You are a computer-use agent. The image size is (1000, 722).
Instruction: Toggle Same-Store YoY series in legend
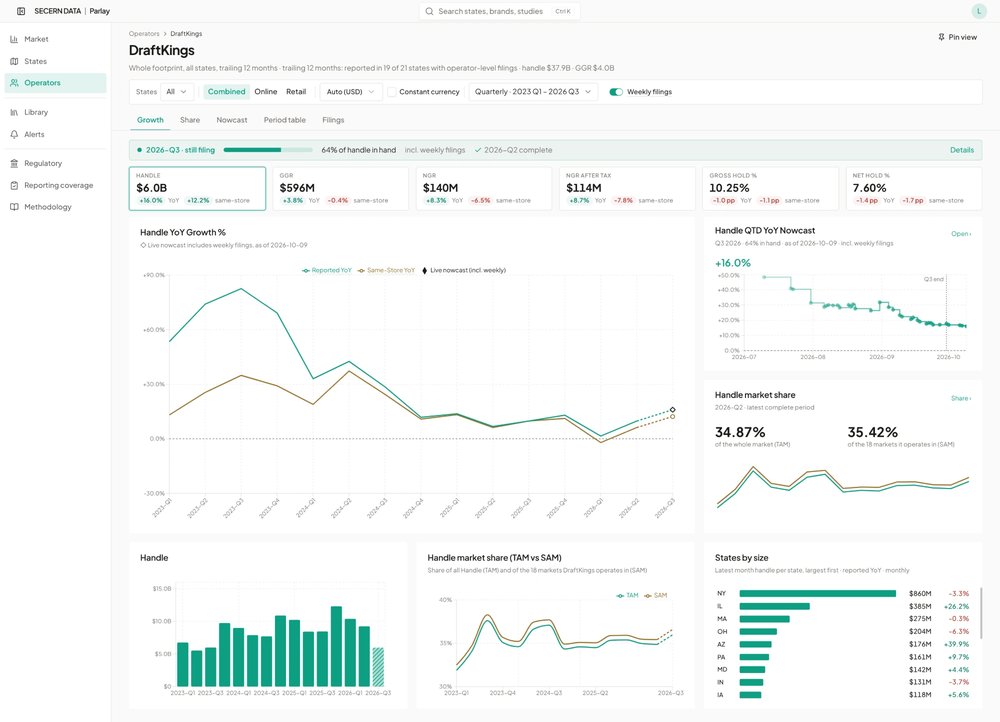[386, 270]
